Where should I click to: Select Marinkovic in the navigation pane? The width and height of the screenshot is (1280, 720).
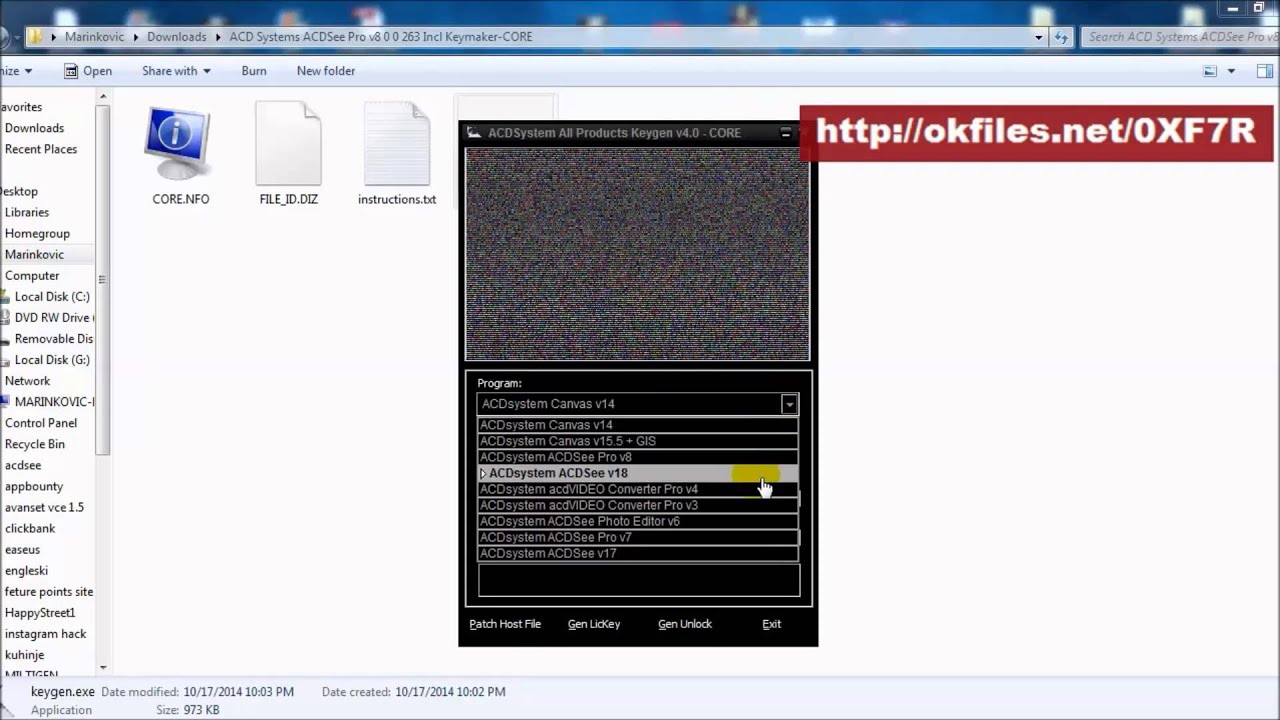coord(34,254)
